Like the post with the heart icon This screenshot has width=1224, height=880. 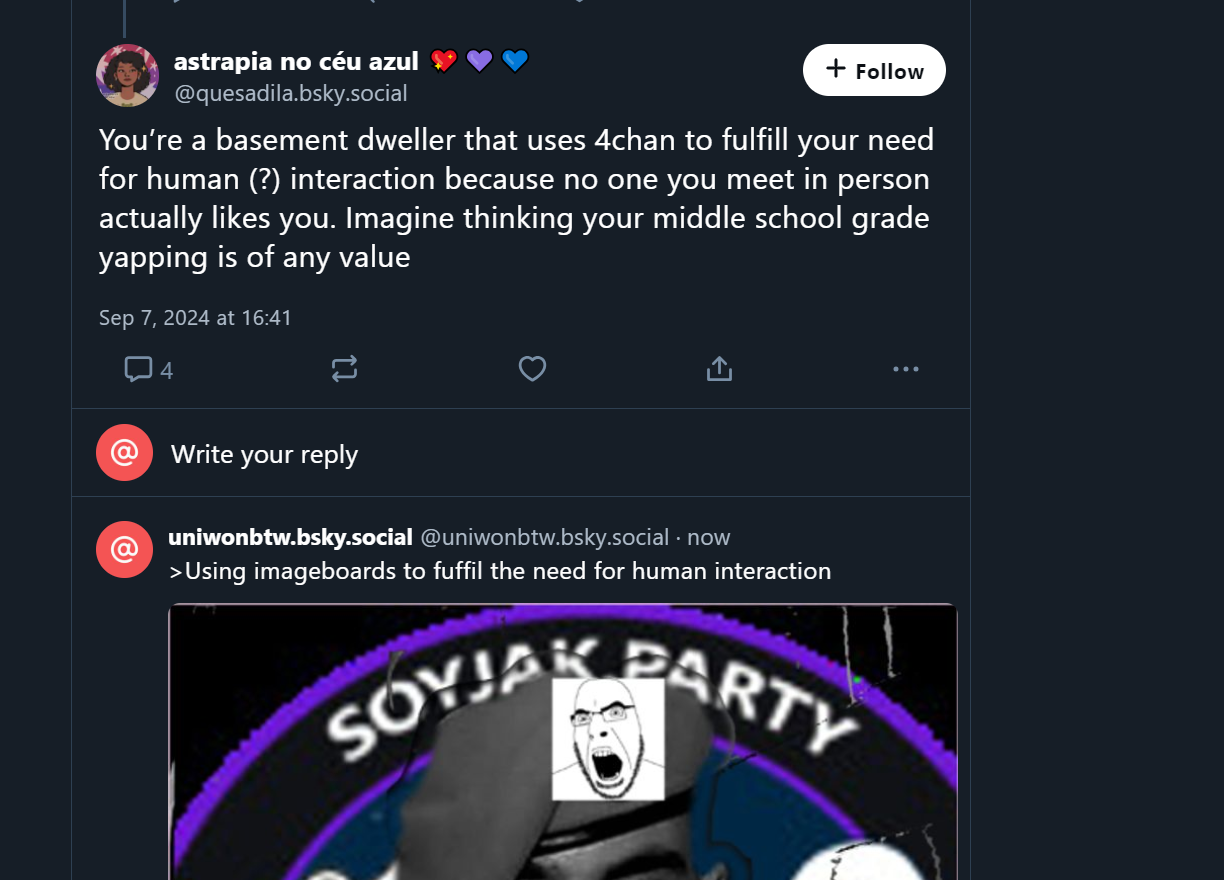532,370
